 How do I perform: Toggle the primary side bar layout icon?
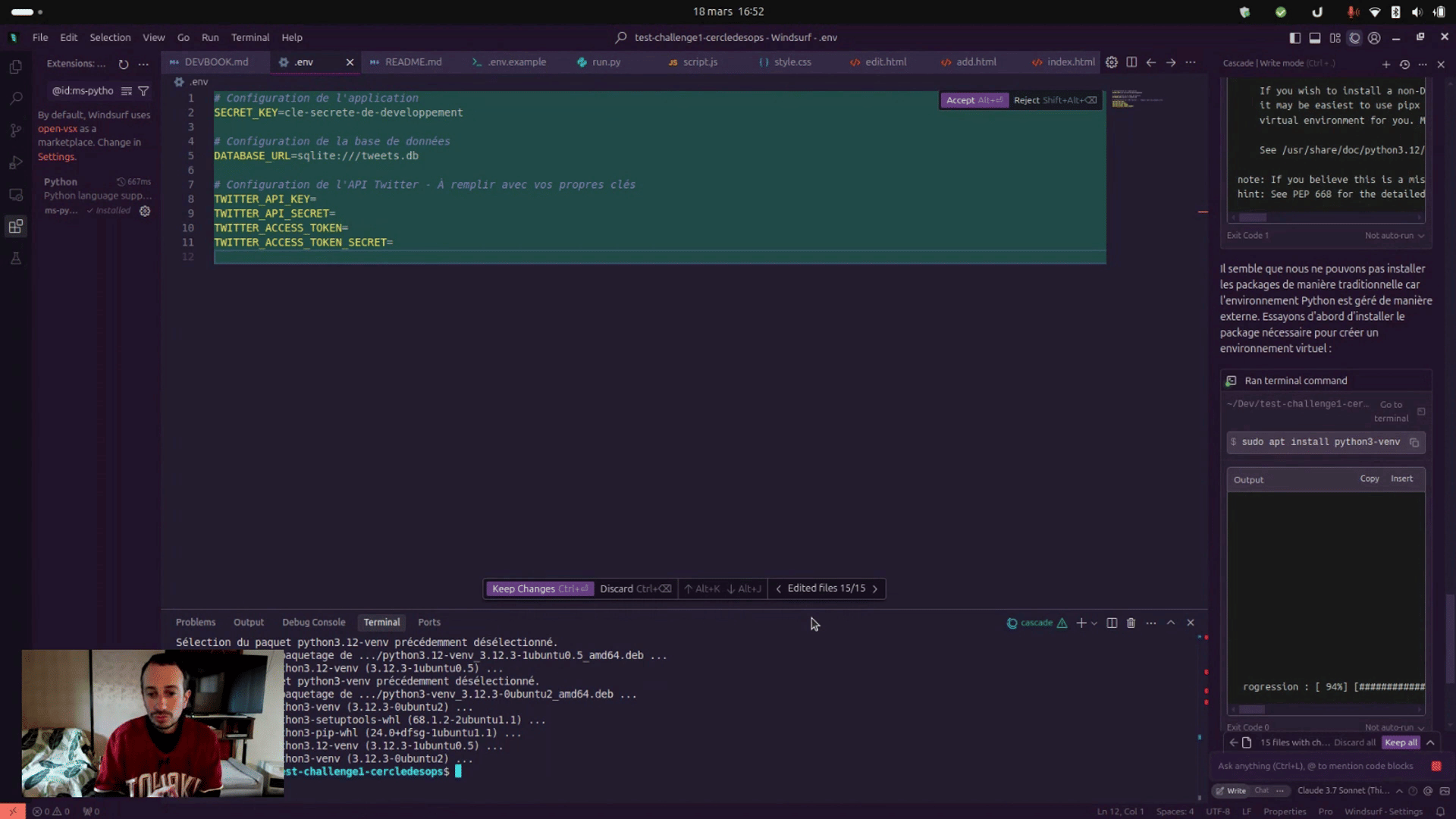[1294, 37]
